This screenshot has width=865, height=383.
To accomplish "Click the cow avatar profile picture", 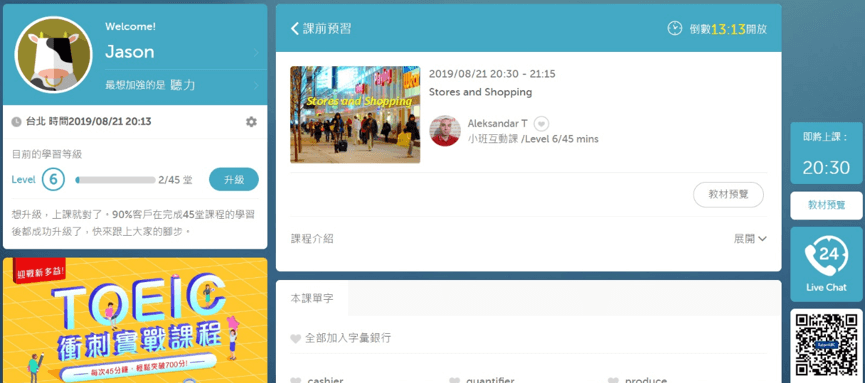I will tap(54, 54).
